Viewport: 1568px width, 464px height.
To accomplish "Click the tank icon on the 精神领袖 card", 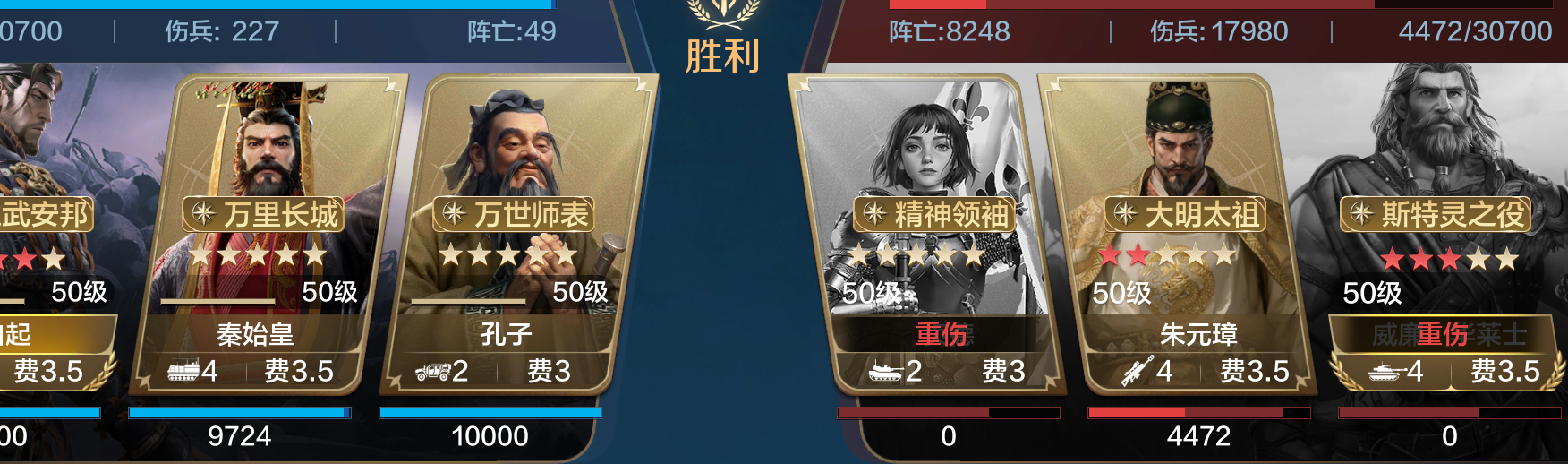I will click(x=885, y=371).
